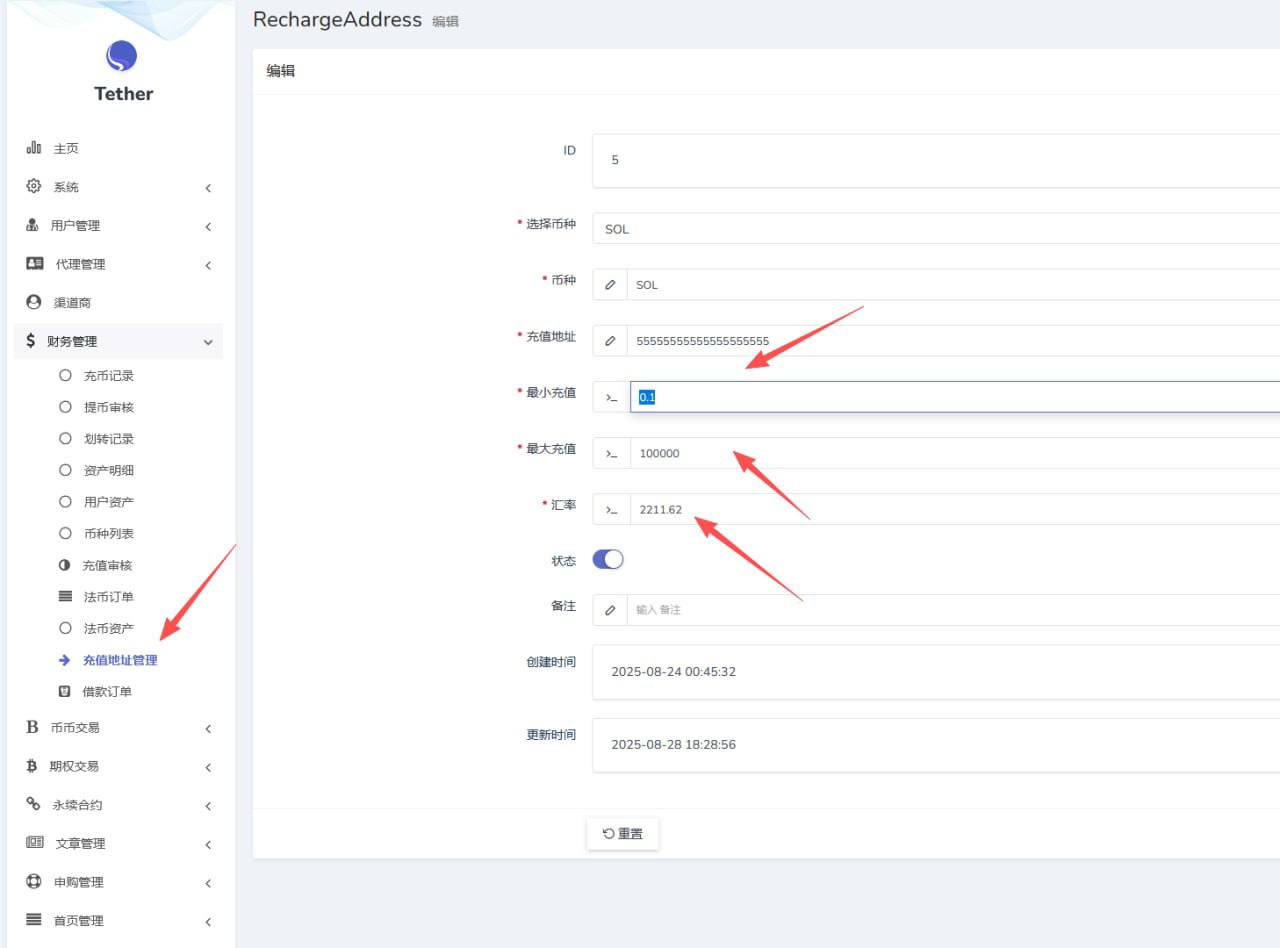1280x948 pixels.
Task: Click the 首页管理 bars icon
Action: click(x=34, y=920)
